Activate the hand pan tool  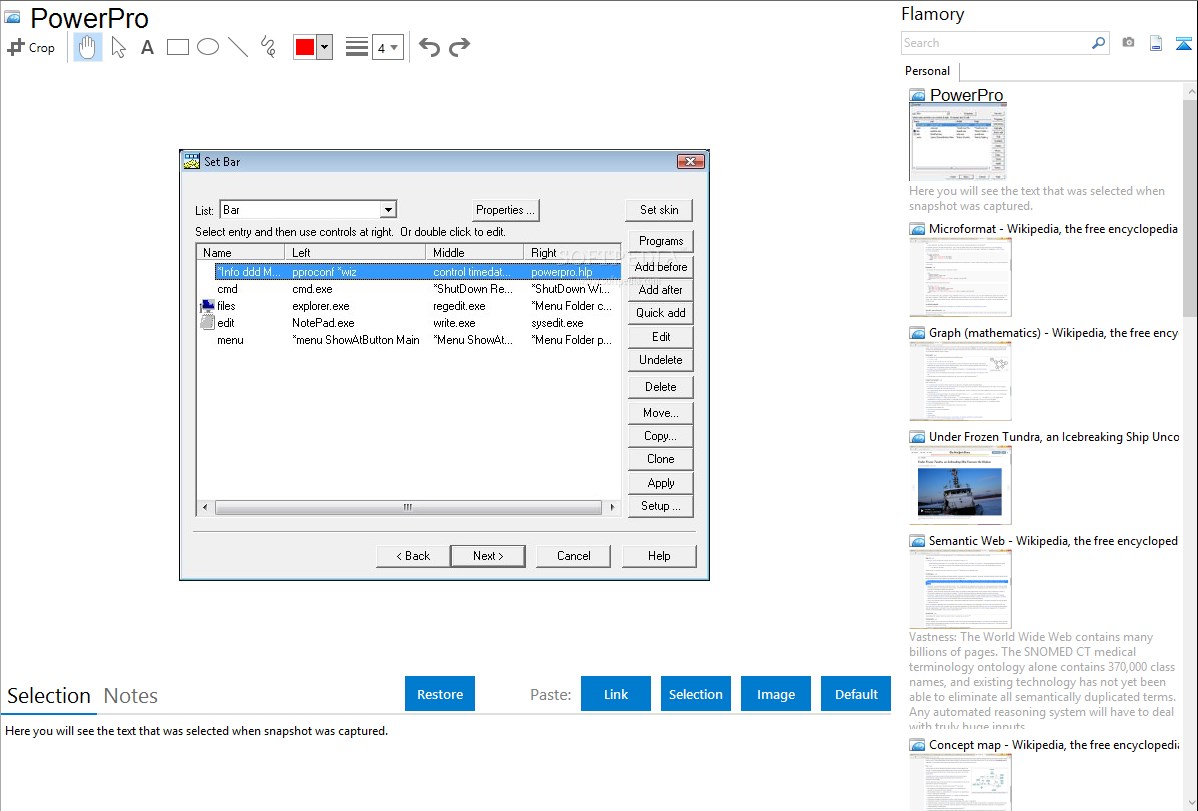tap(88, 47)
